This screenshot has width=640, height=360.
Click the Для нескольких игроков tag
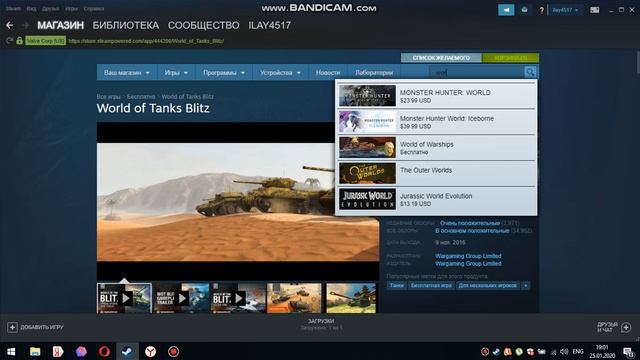[x=488, y=286]
